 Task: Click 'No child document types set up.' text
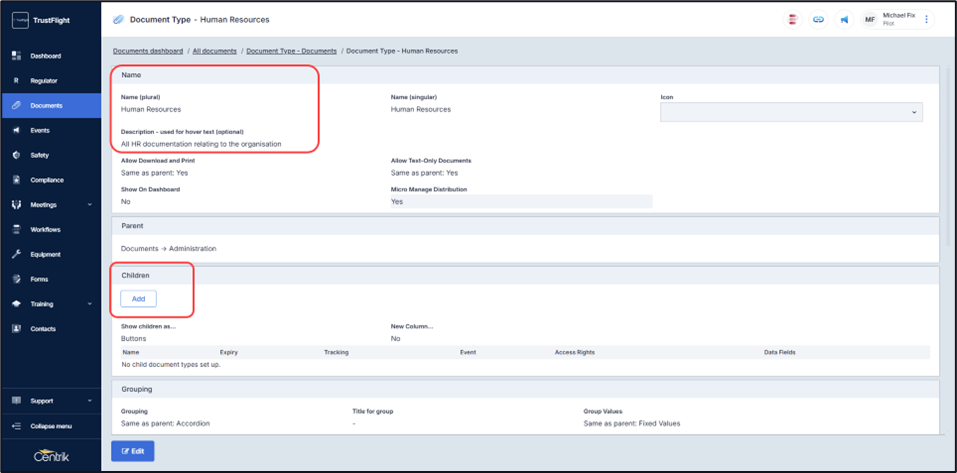(x=171, y=364)
